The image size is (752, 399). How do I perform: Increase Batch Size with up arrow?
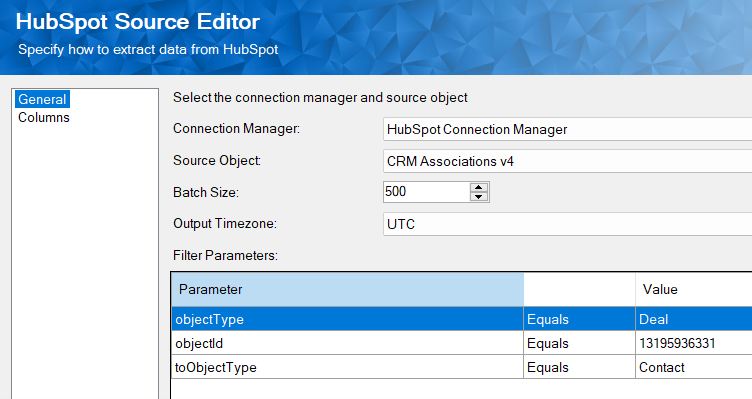[479, 188]
